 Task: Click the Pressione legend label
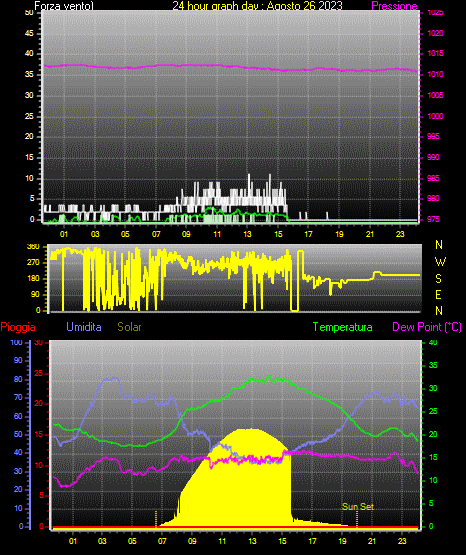pos(394,6)
